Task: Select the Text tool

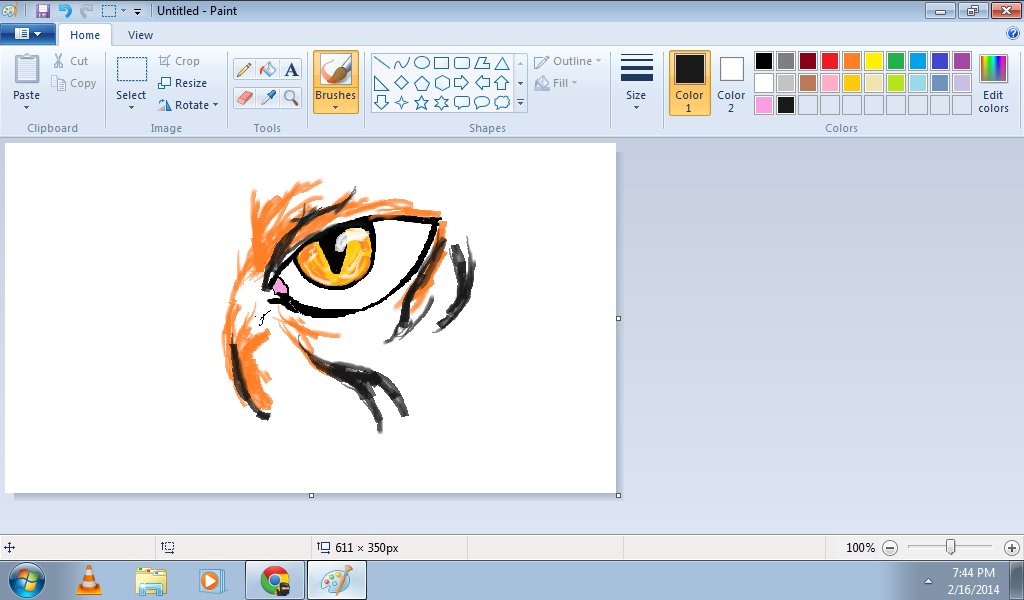Action: coord(291,69)
